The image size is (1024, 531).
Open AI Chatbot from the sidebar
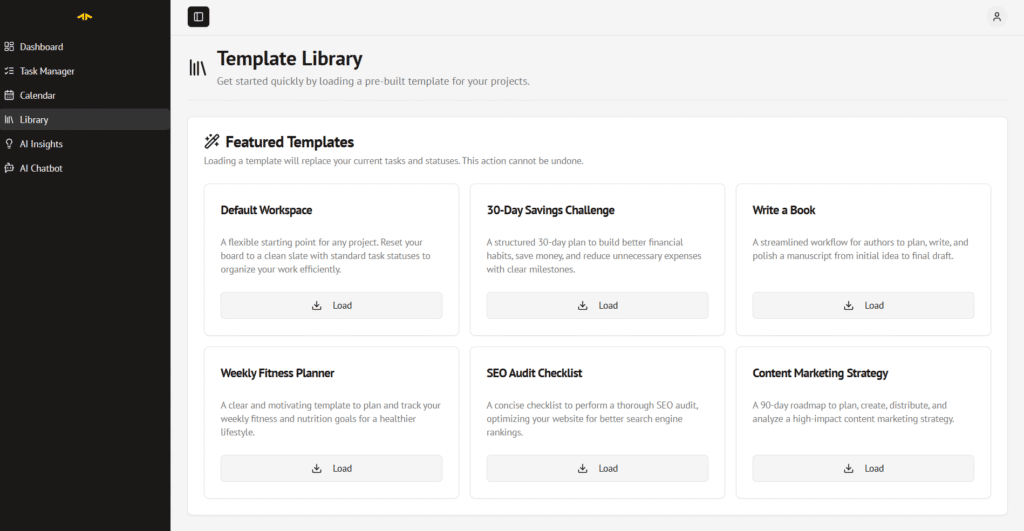coord(41,168)
